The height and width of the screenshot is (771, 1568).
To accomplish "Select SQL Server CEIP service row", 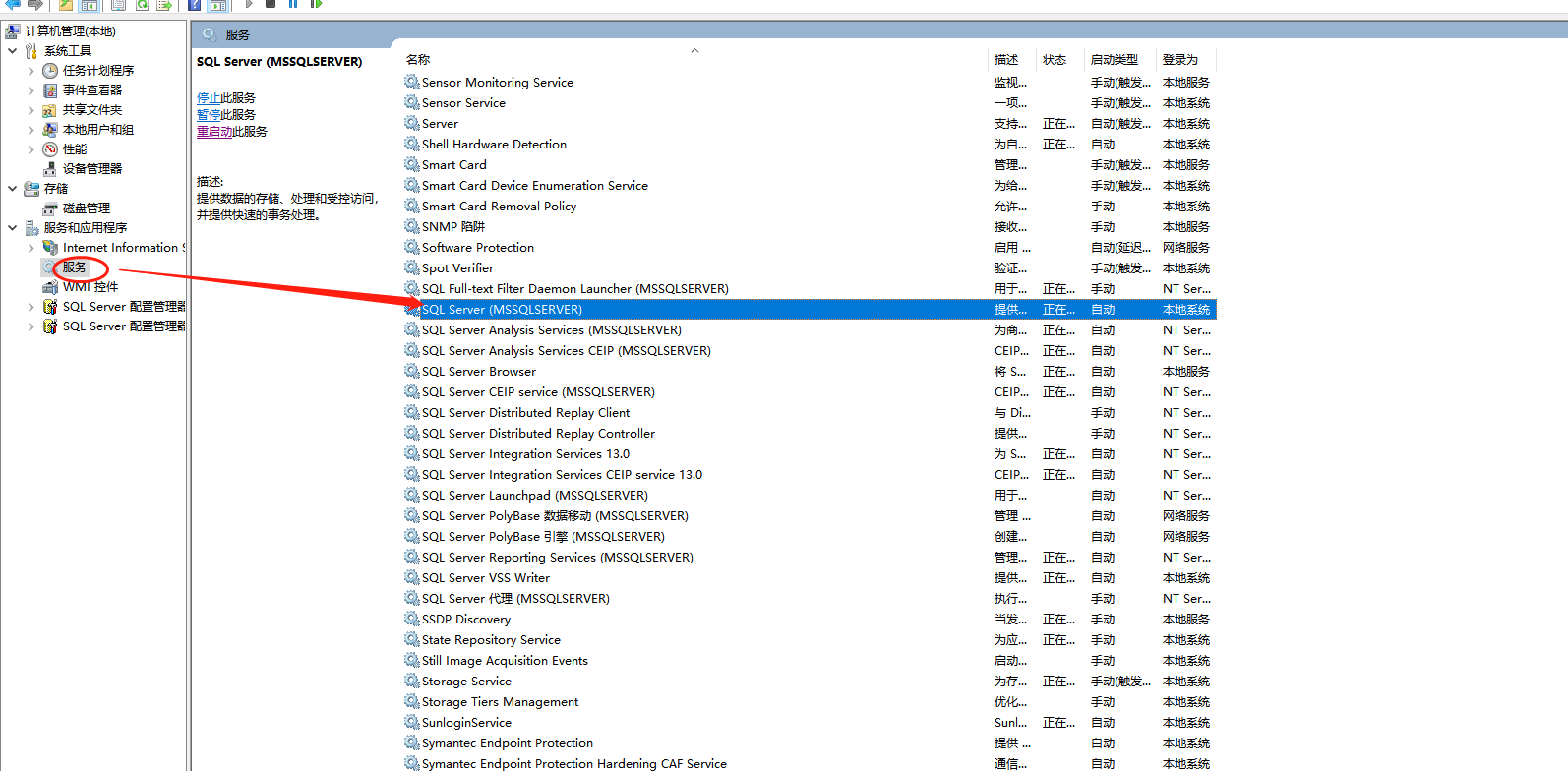I will pos(810,391).
